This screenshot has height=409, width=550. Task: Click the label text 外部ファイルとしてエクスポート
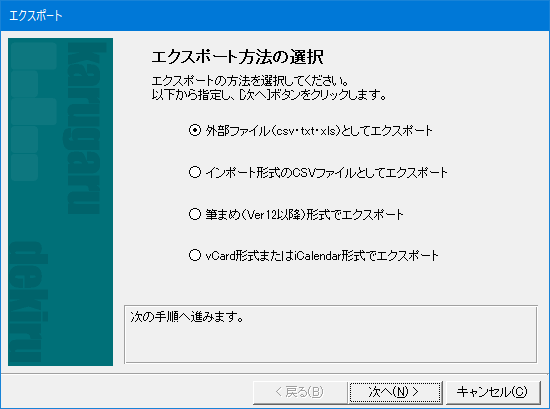pos(319,131)
